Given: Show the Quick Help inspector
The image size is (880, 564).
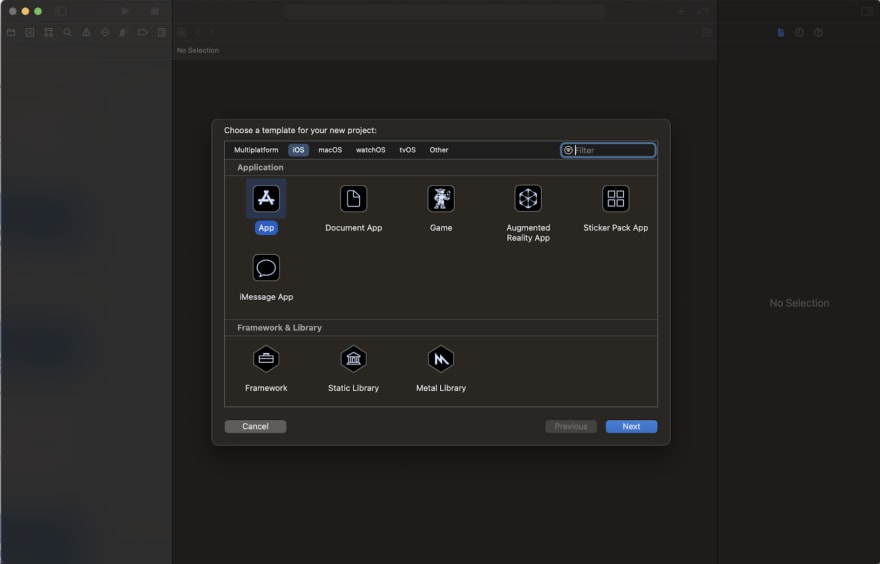Looking at the screenshot, I should point(818,33).
